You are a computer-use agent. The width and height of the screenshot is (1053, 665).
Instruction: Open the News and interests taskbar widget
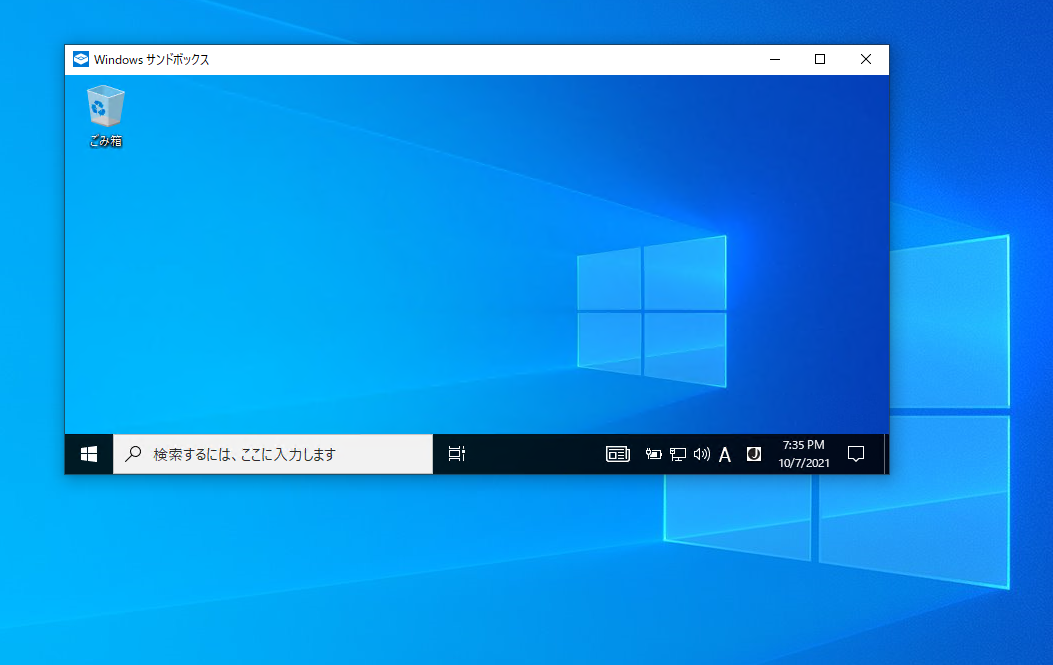click(x=618, y=454)
